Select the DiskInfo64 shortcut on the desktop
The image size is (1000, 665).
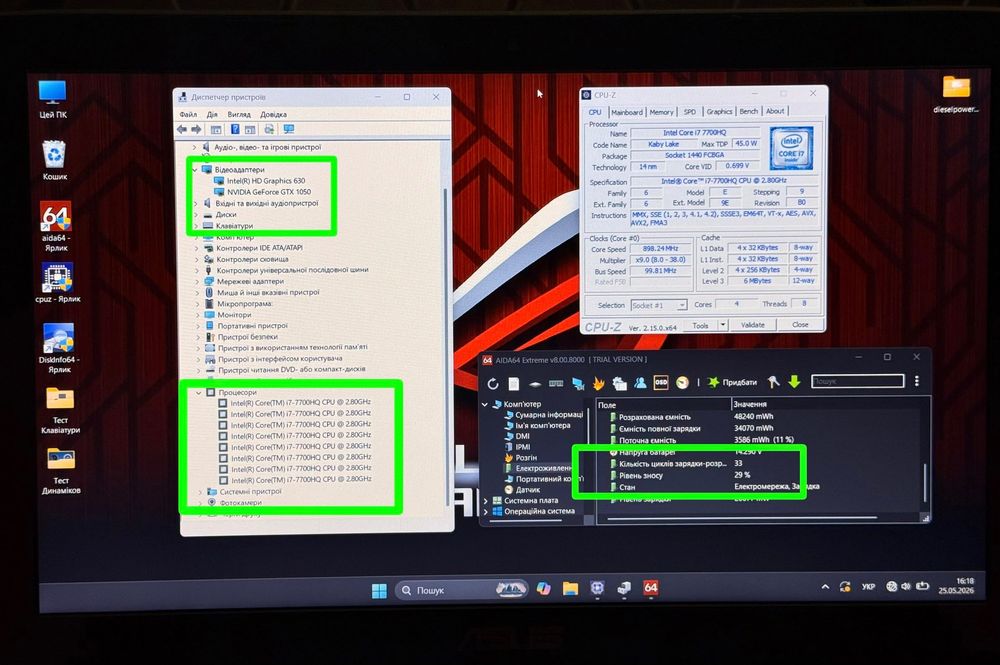59,347
